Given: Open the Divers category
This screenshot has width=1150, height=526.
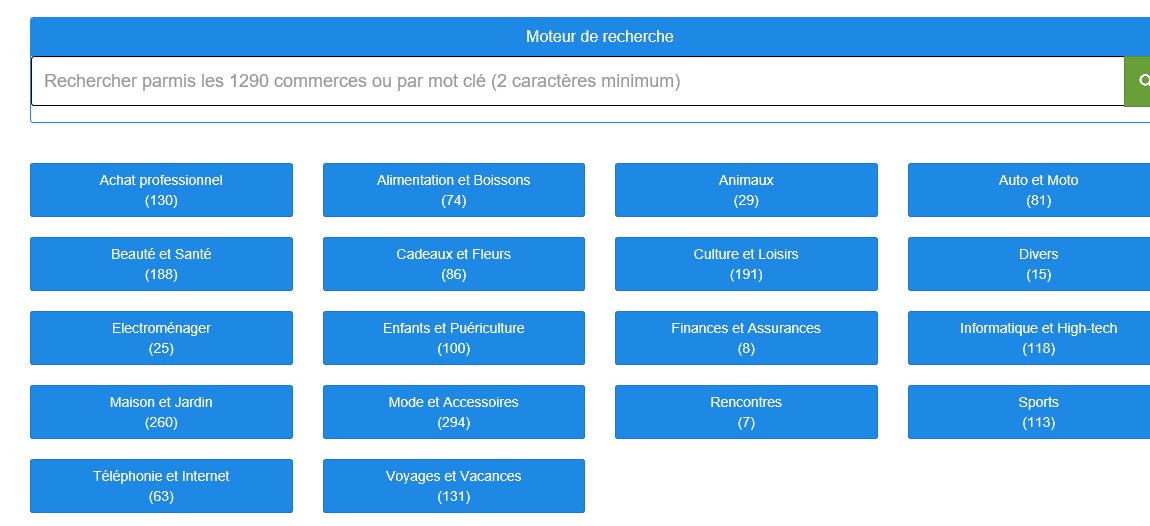Looking at the screenshot, I should pyautogui.click(x=1029, y=264).
